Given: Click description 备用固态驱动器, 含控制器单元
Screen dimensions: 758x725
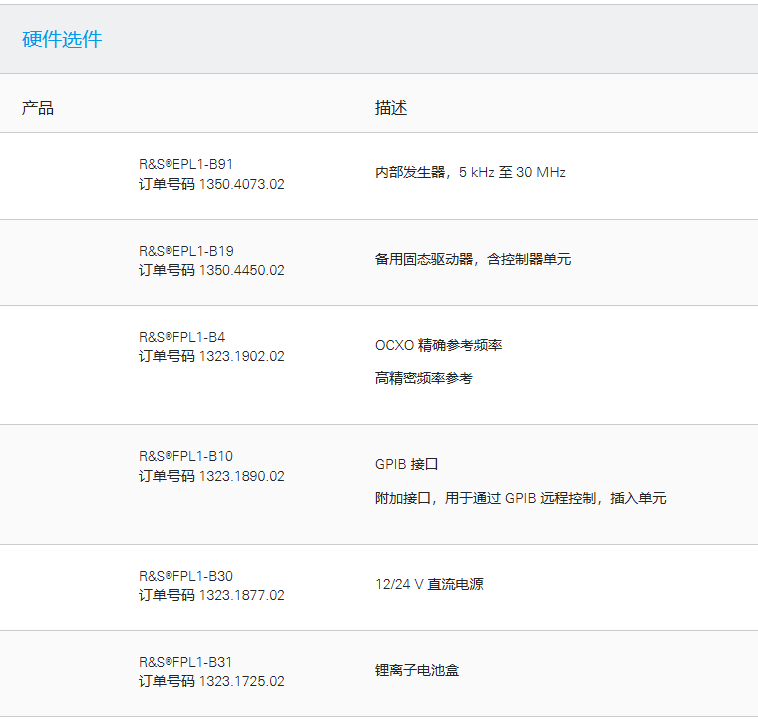Looking at the screenshot, I should [473, 259].
